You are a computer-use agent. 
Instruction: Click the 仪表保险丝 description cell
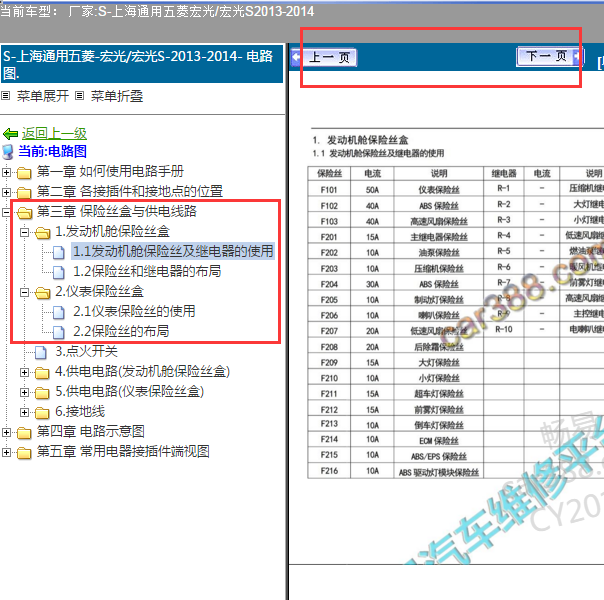439,190
